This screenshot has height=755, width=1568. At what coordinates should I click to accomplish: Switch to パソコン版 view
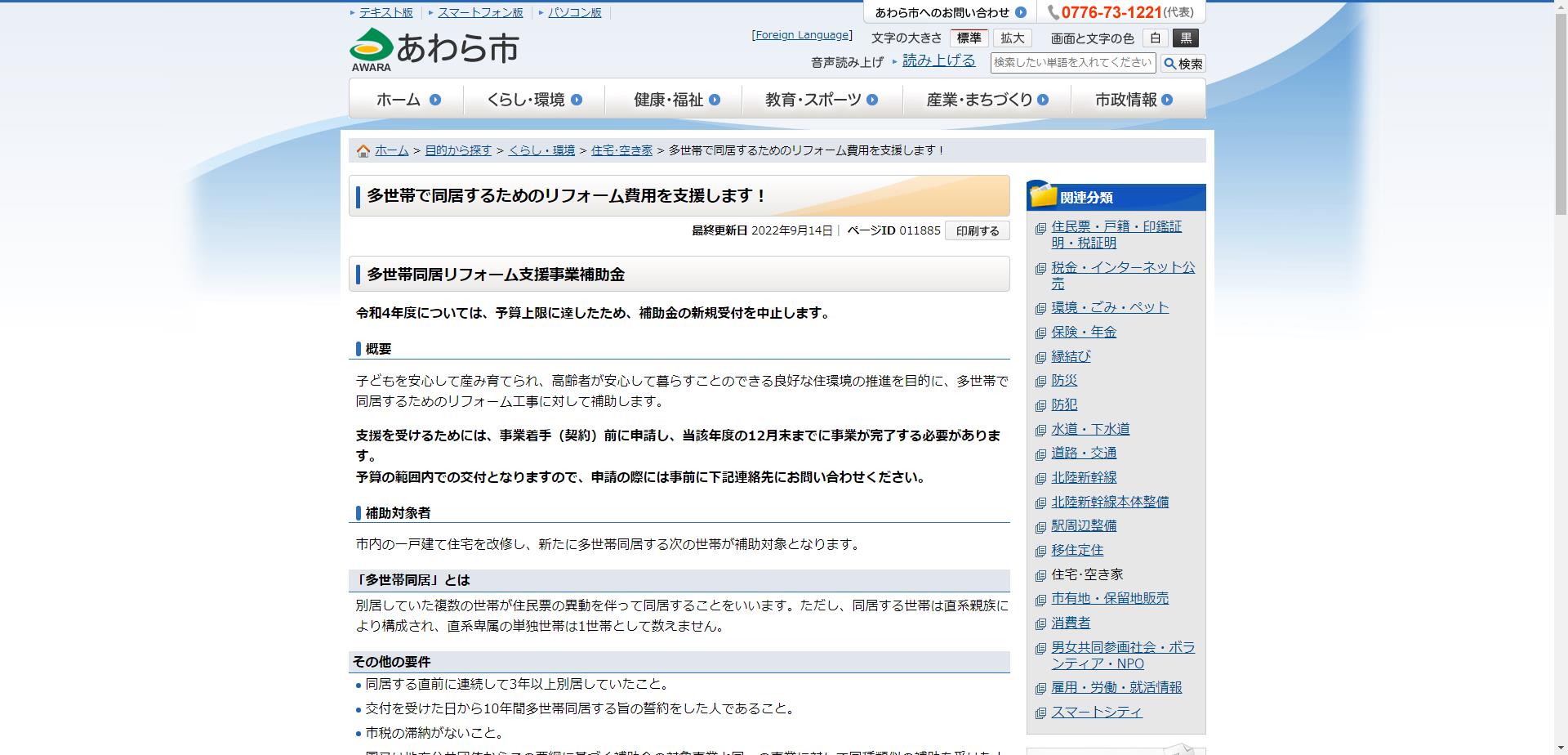pos(575,13)
